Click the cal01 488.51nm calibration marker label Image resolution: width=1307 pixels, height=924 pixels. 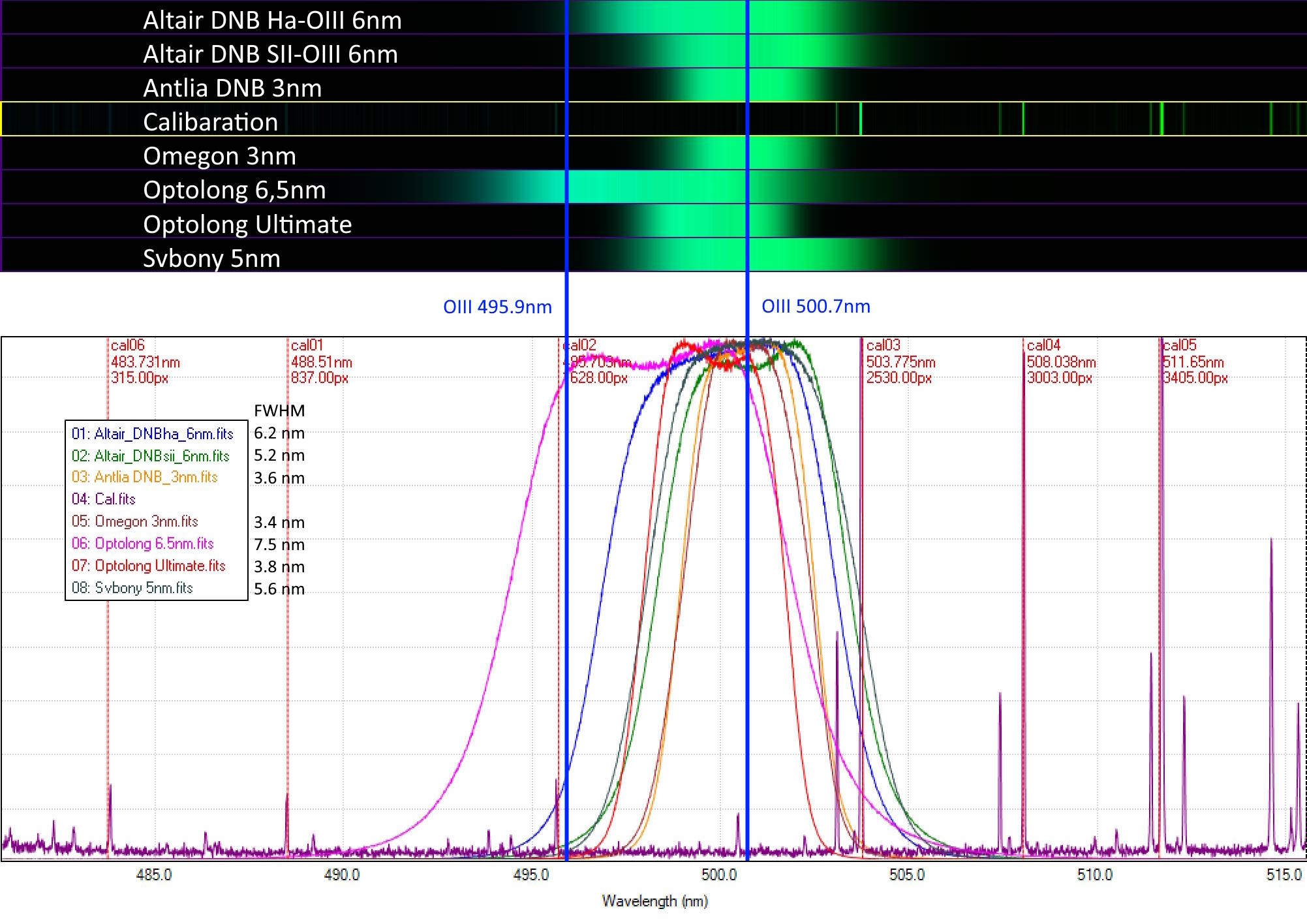[x=321, y=362]
